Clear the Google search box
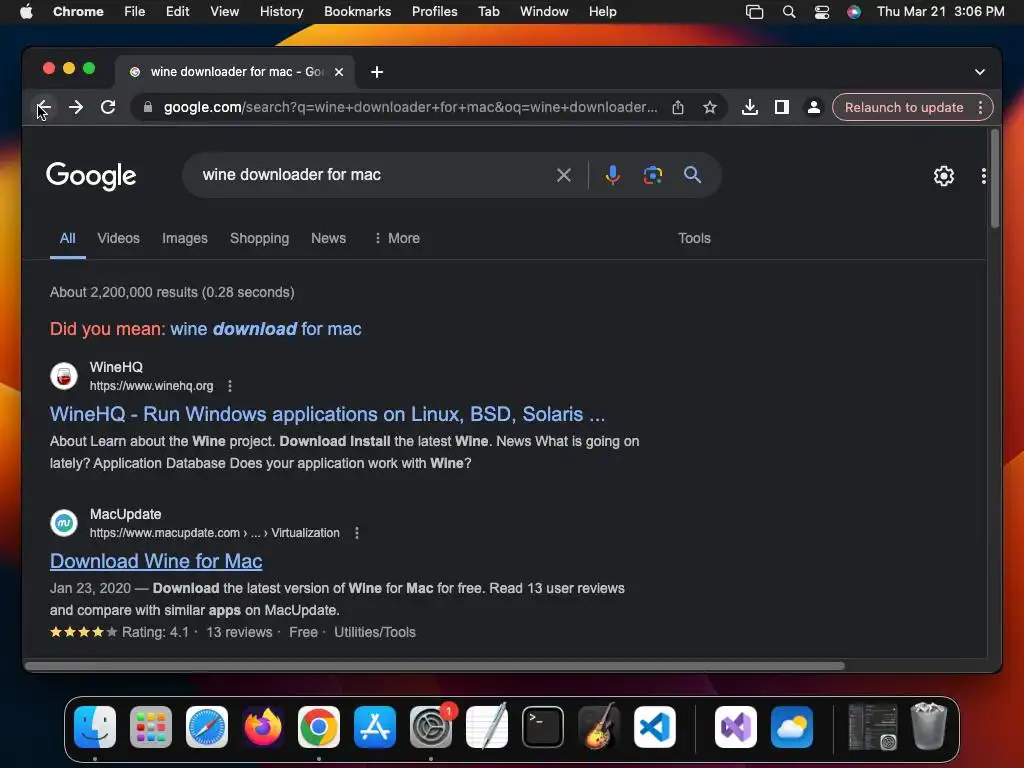This screenshot has width=1024, height=768. (x=564, y=175)
